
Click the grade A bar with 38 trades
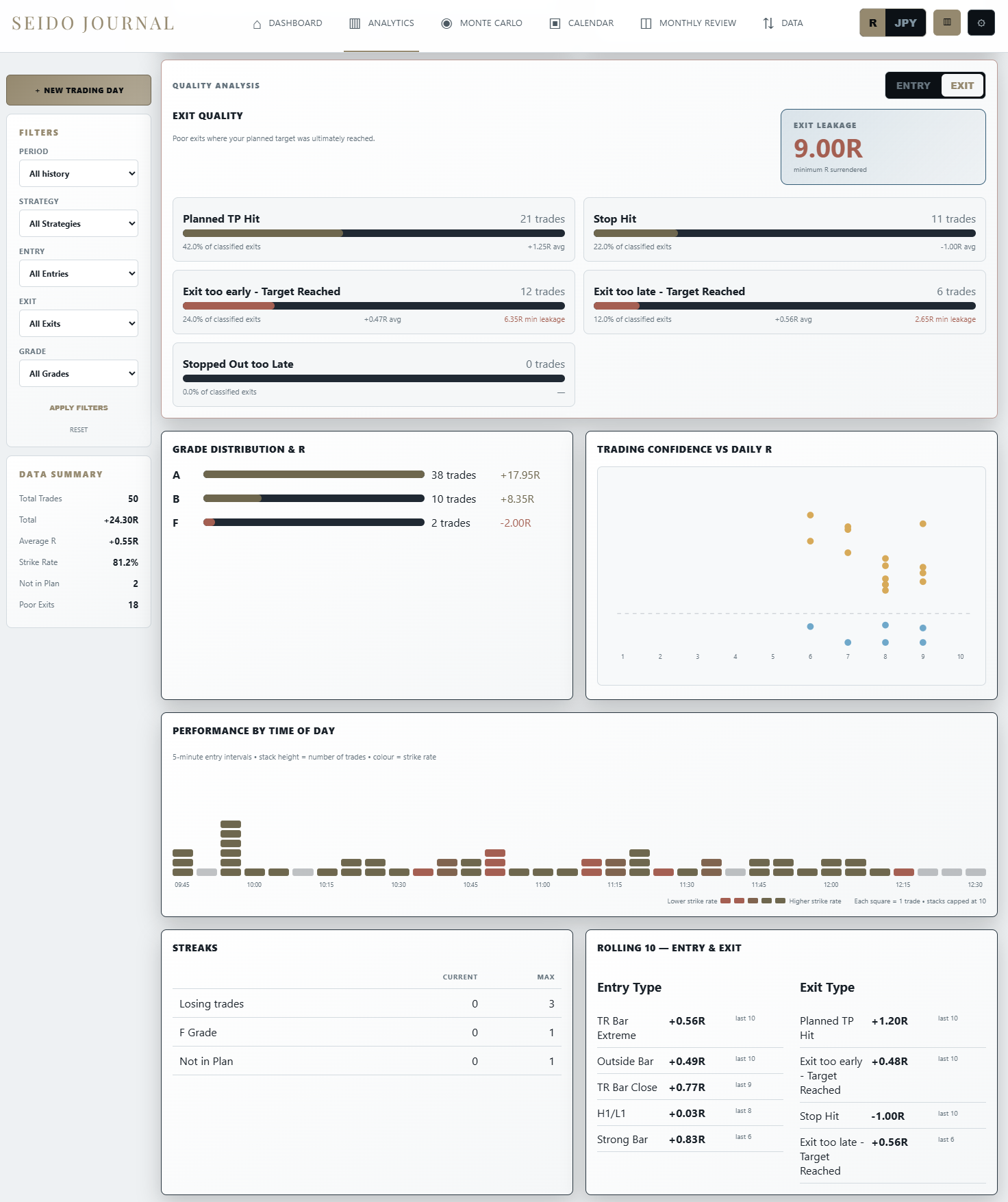pyautogui.click(x=314, y=475)
